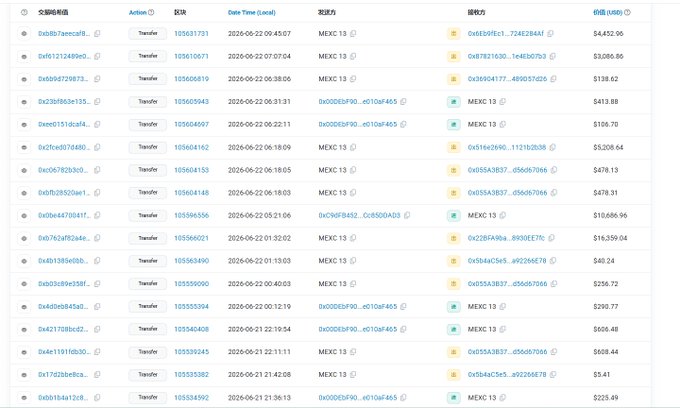
Task: Preview transaction 0xb8b7aeecaf8 with eye icon
Action: coord(24,33)
